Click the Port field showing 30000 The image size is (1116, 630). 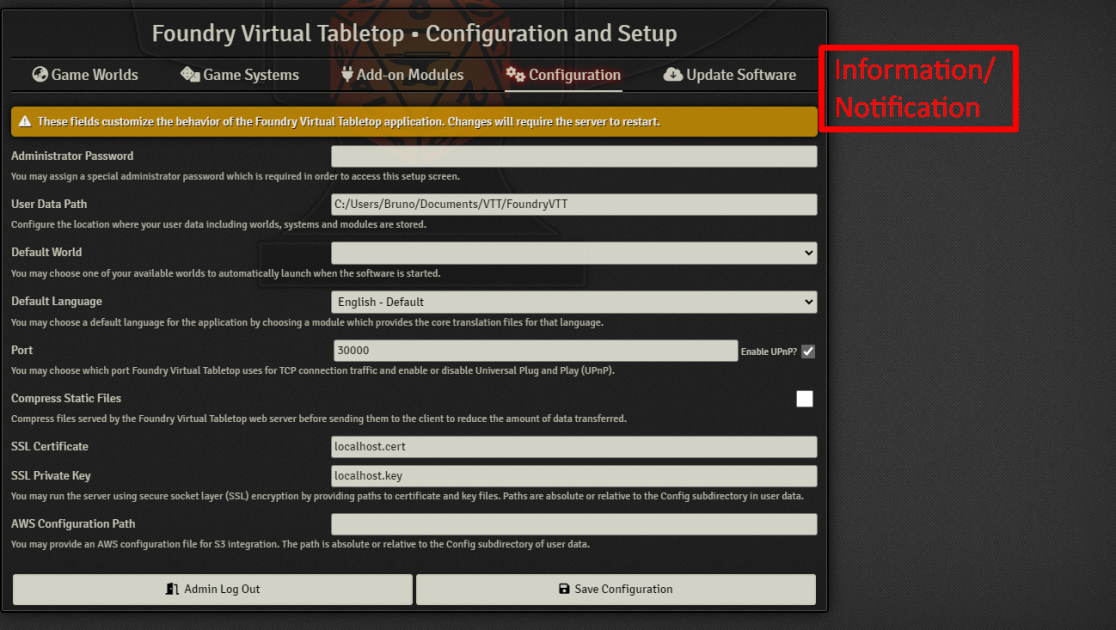[x=535, y=350]
